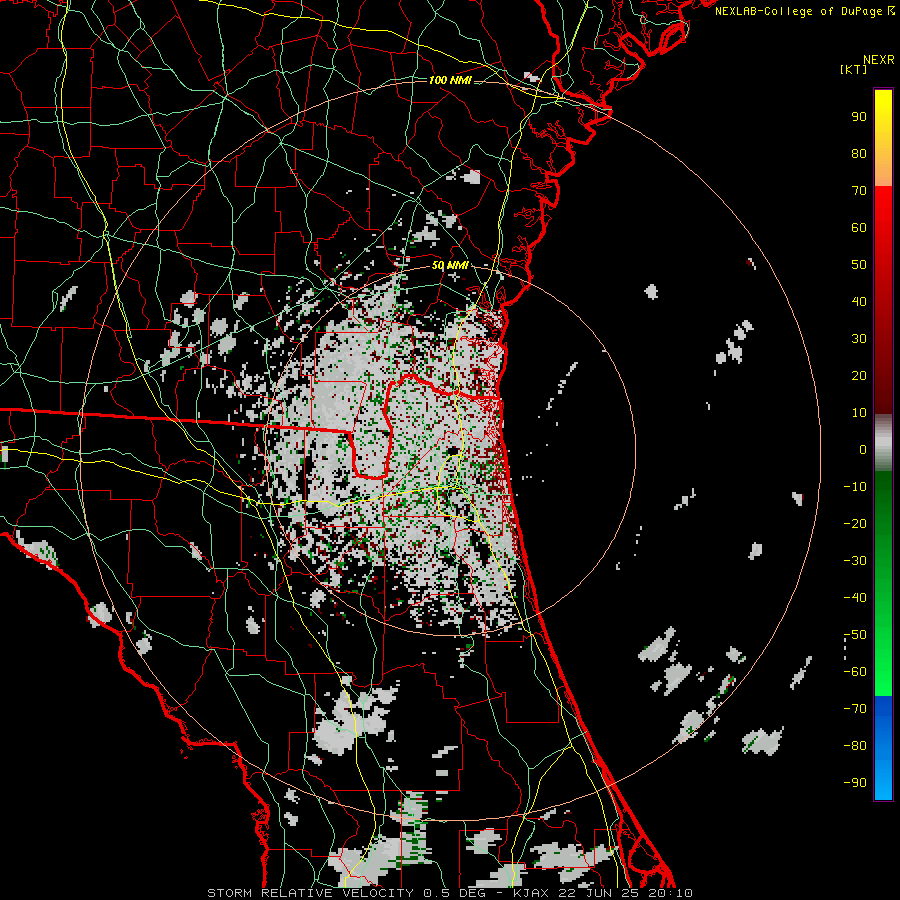Screen dimensions: 900x900
Task: Click the 60 value on the velocity scale
Action: 859,228
